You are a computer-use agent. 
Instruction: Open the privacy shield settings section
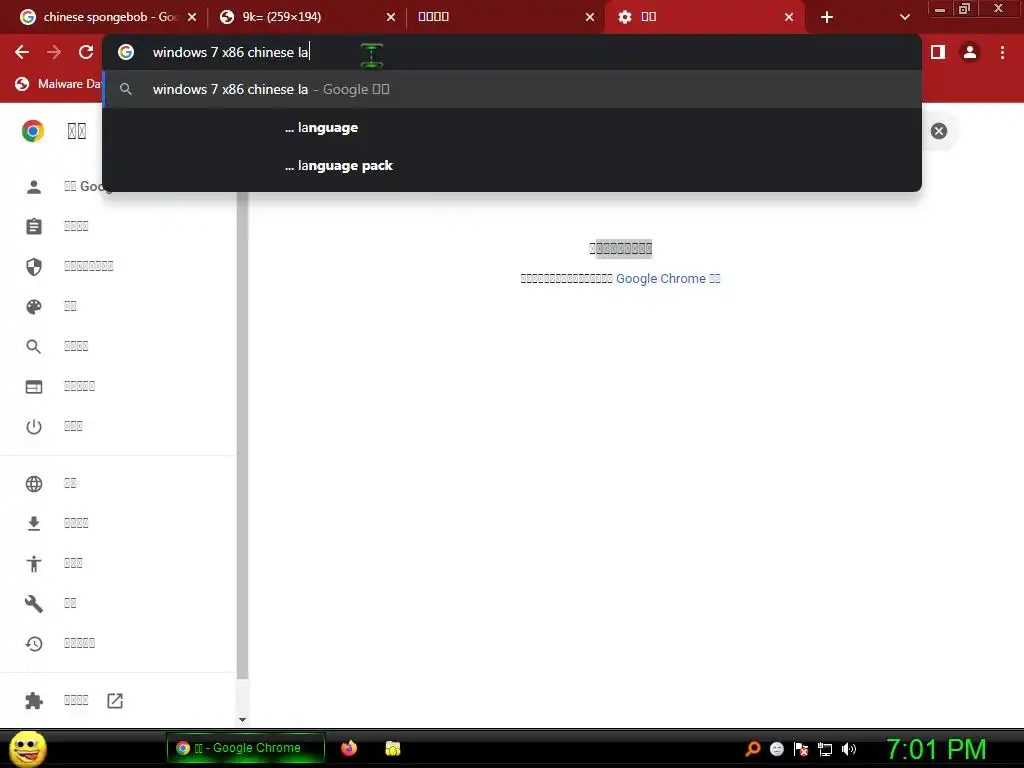pyautogui.click(x=34, y=266)
